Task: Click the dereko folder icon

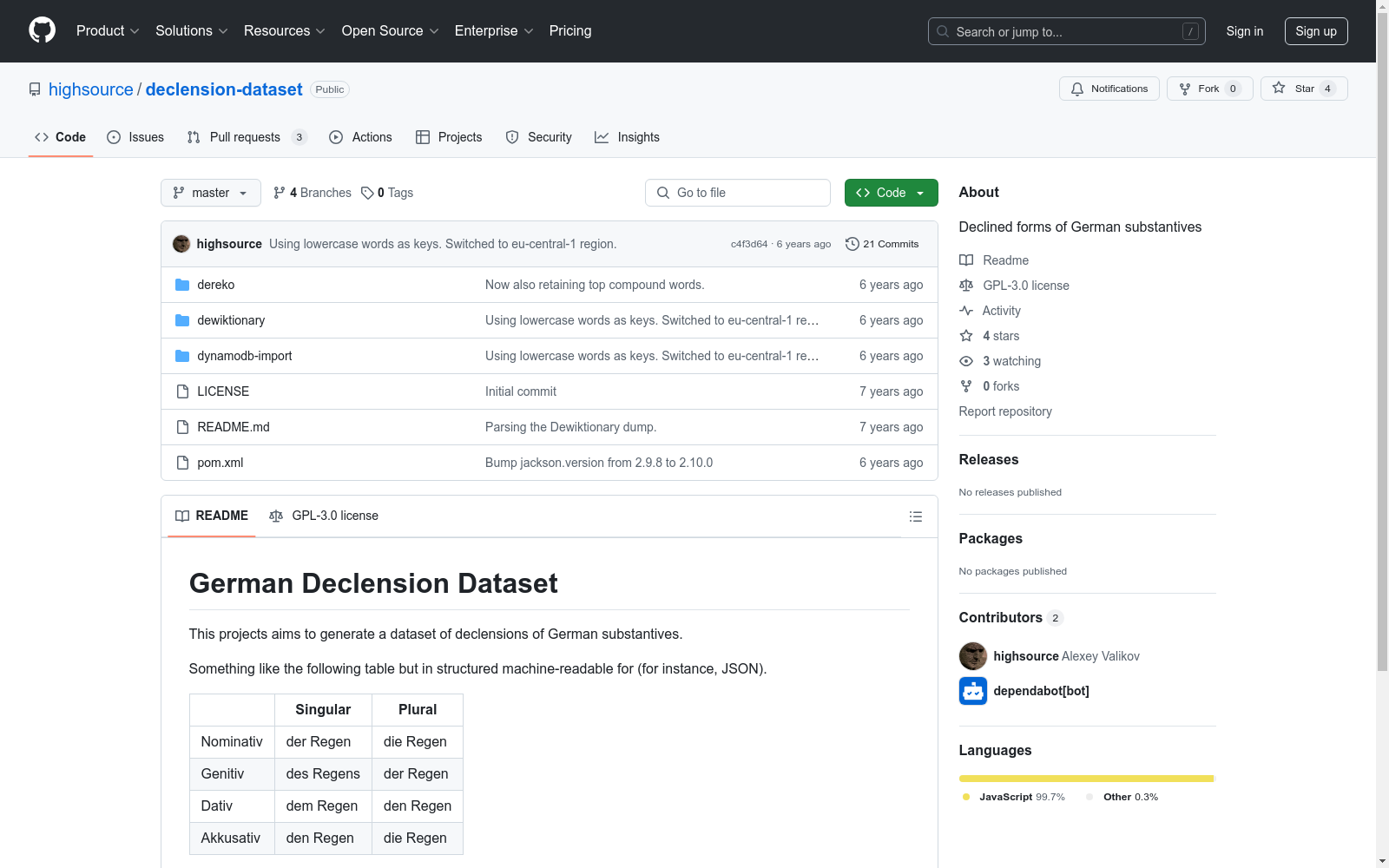Action: click(182, 285)
